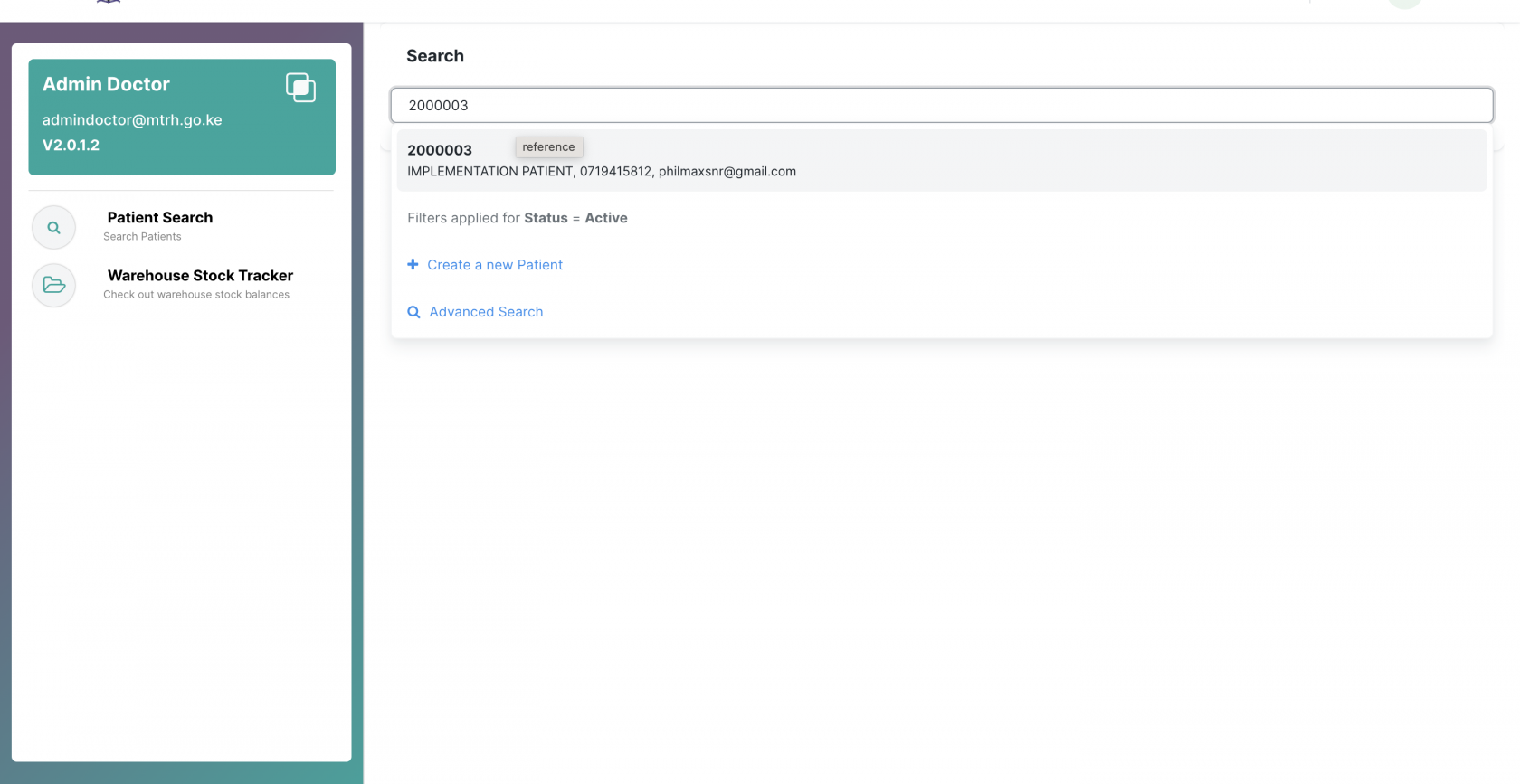1520x784 pixels.
Task: Click Filters applied for Status = Active text
Action: point(517,218)
